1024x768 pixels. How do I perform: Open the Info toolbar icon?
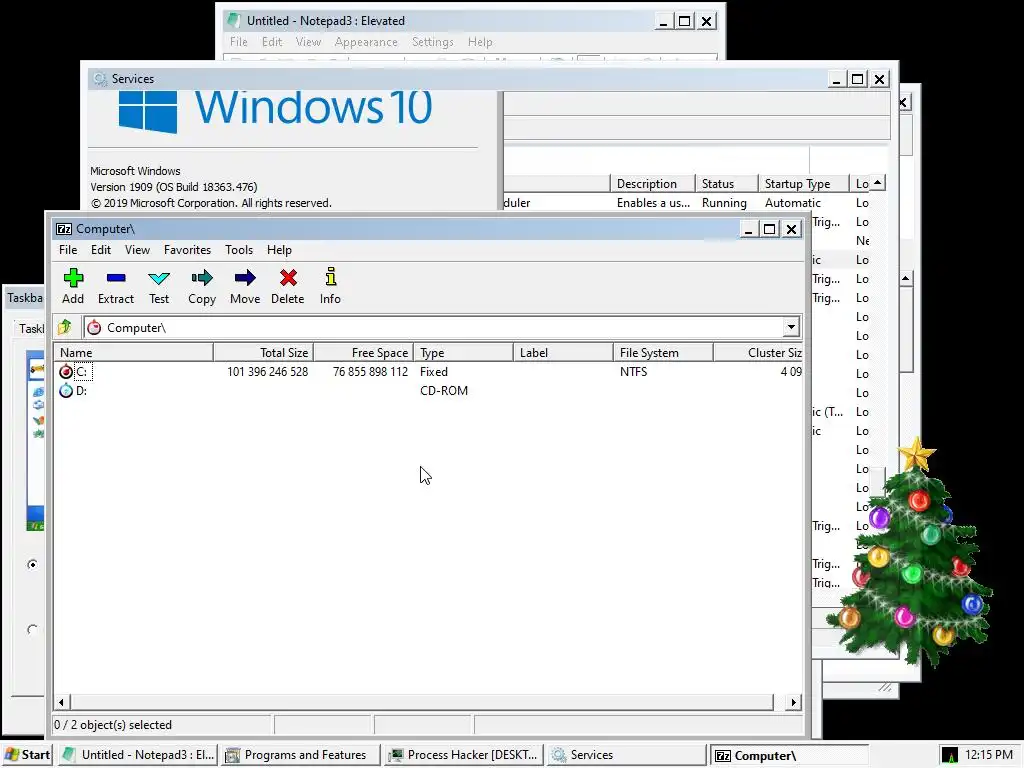(x=330, y=277)
